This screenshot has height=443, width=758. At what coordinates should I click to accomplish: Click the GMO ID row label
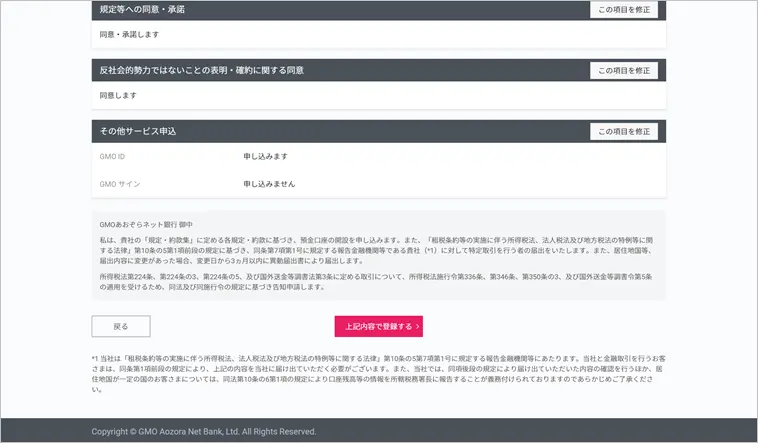pyautogui.click(x=112, y=157)
